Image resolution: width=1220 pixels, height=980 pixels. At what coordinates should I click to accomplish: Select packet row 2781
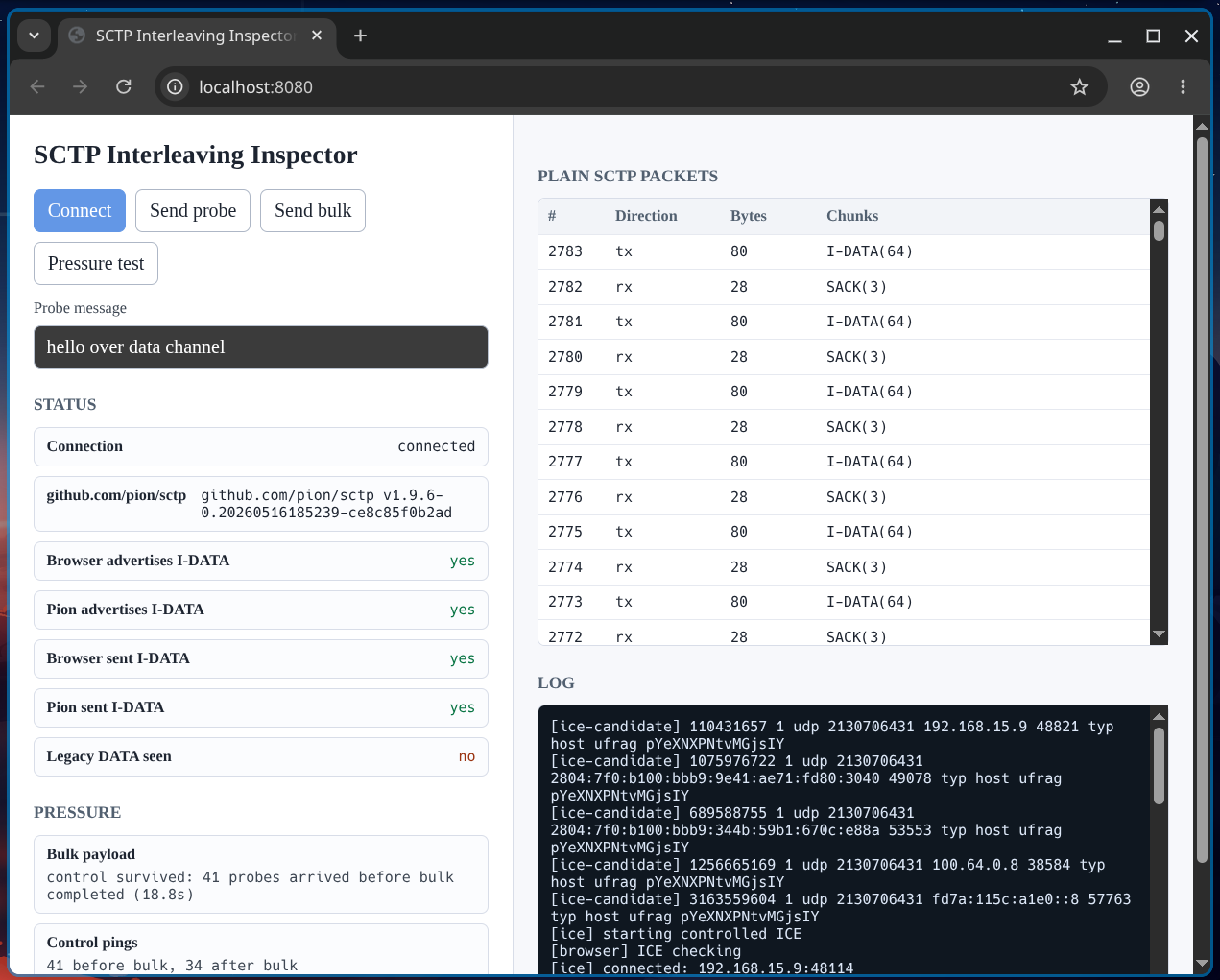pyautogui.click(x=844, y=322)
